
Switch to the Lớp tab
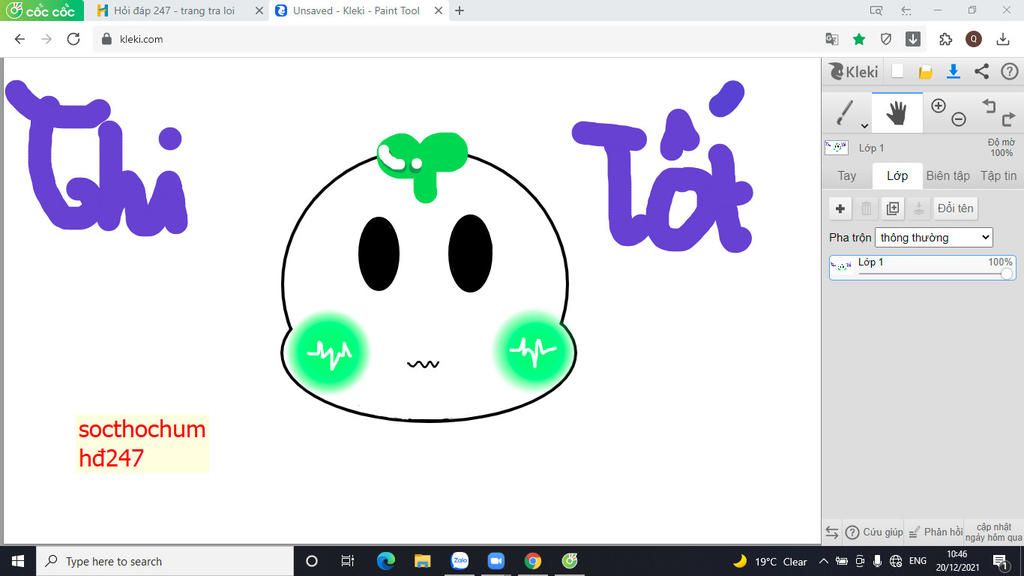(x=897, y=176)
